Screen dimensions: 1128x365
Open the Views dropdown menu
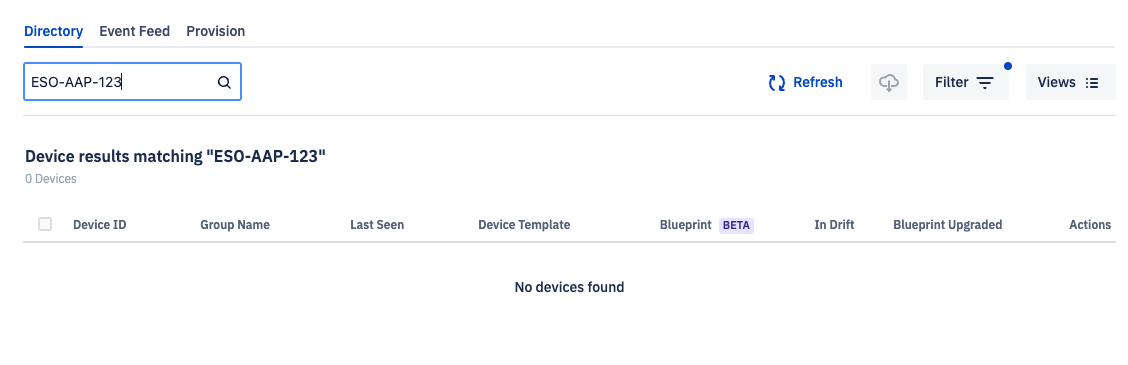click(1070, 82)
